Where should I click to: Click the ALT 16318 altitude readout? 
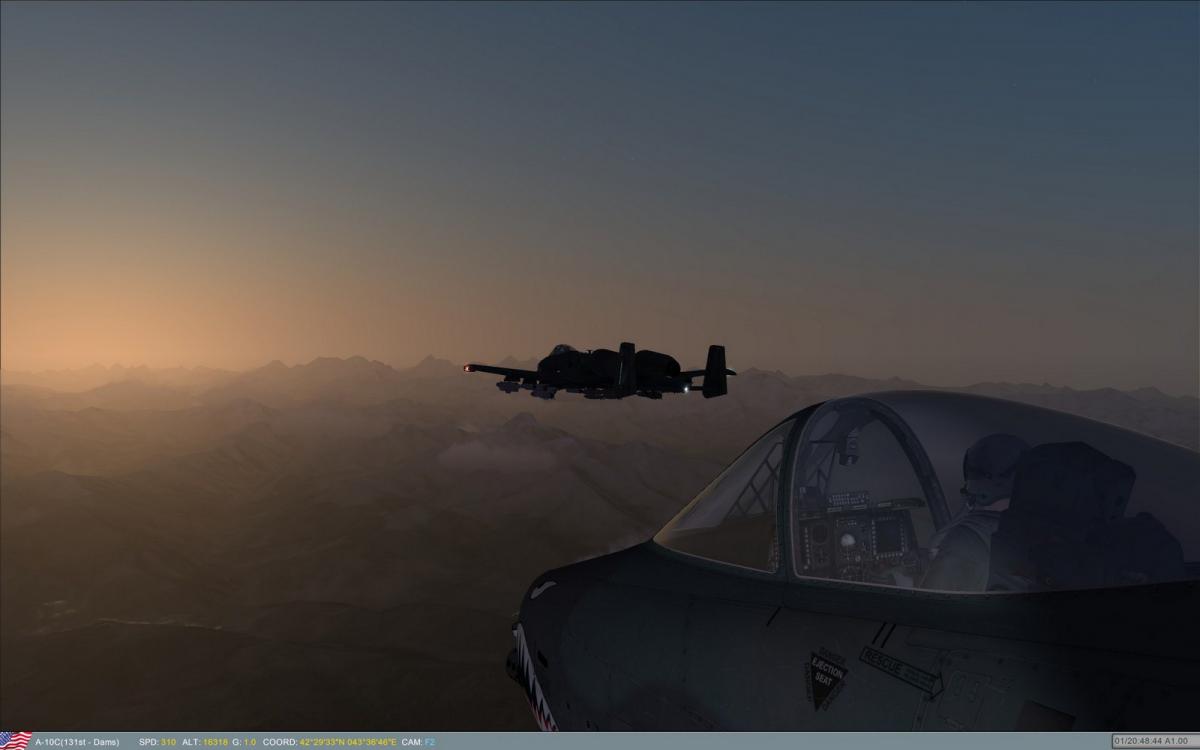pos(205,742)
